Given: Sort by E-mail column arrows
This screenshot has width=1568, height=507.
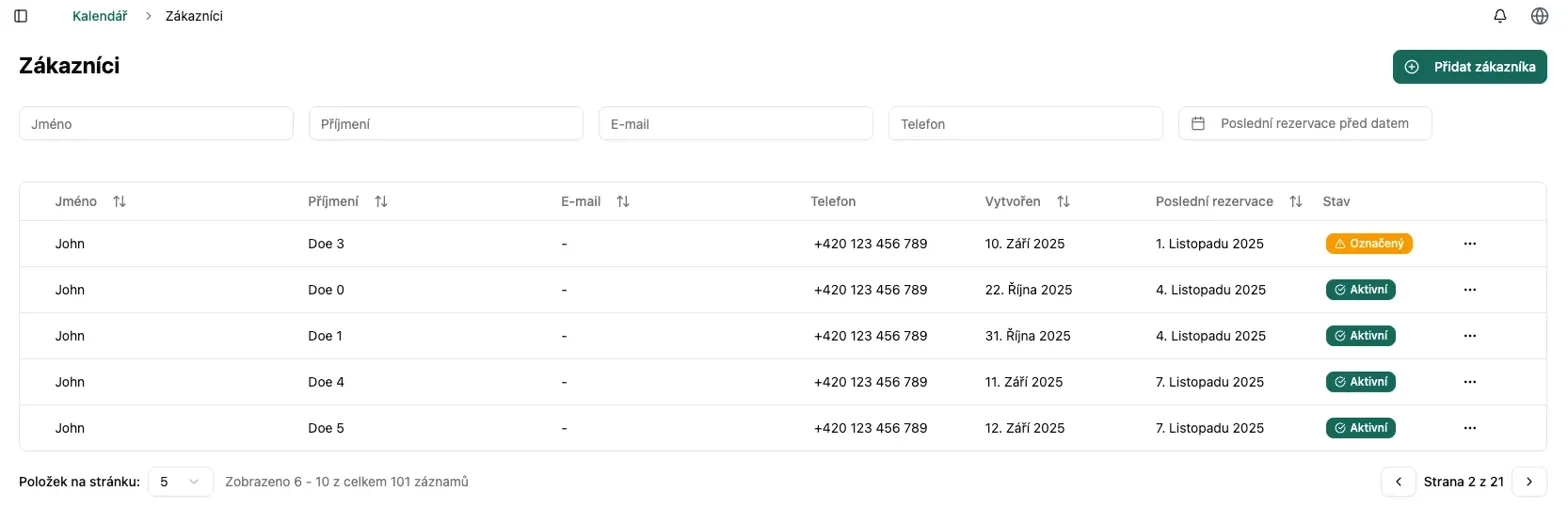Looking at the screenshot, I should pos(623,201).
